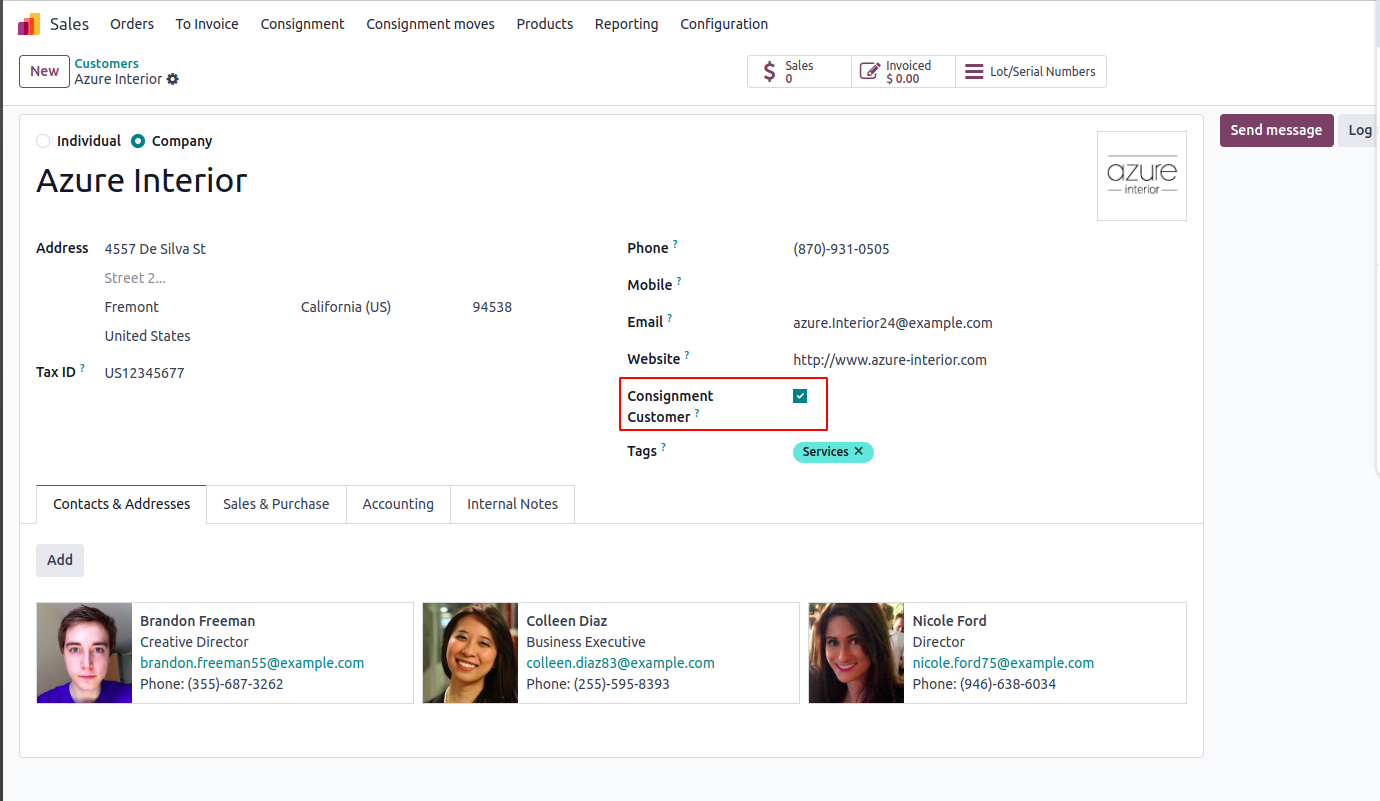This screenshot has height=801, width=1380.
Task: Open the Products menu
Action: [x=545, y=24]
